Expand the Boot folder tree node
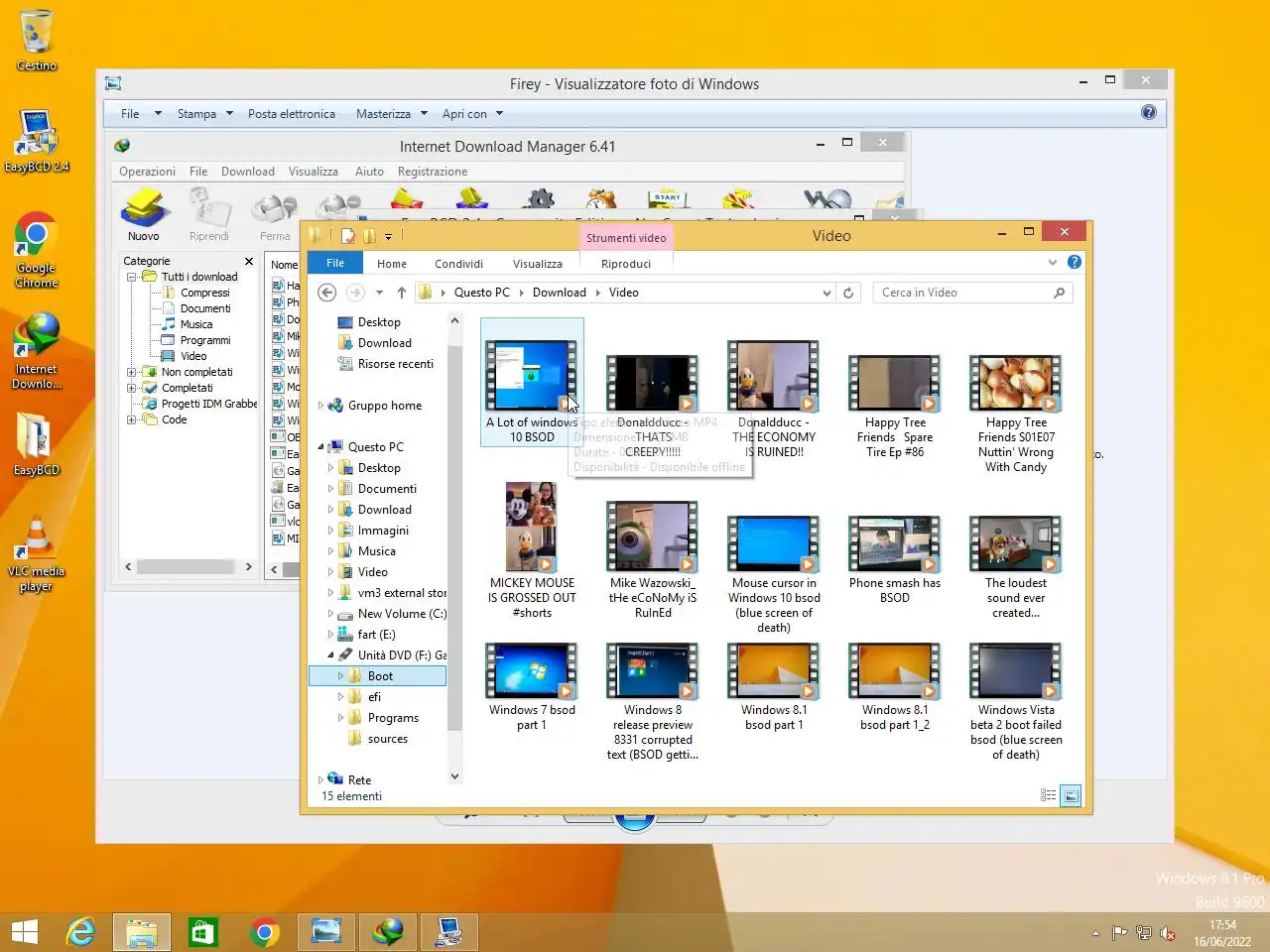The width and height of the screenshot is (1270, 952). 340,676
